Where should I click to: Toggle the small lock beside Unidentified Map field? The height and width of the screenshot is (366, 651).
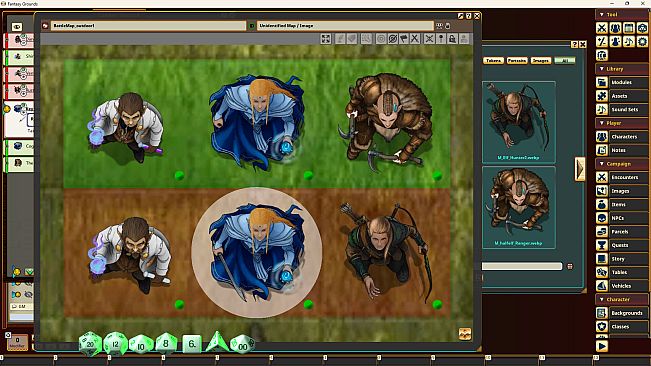[448, 26]
